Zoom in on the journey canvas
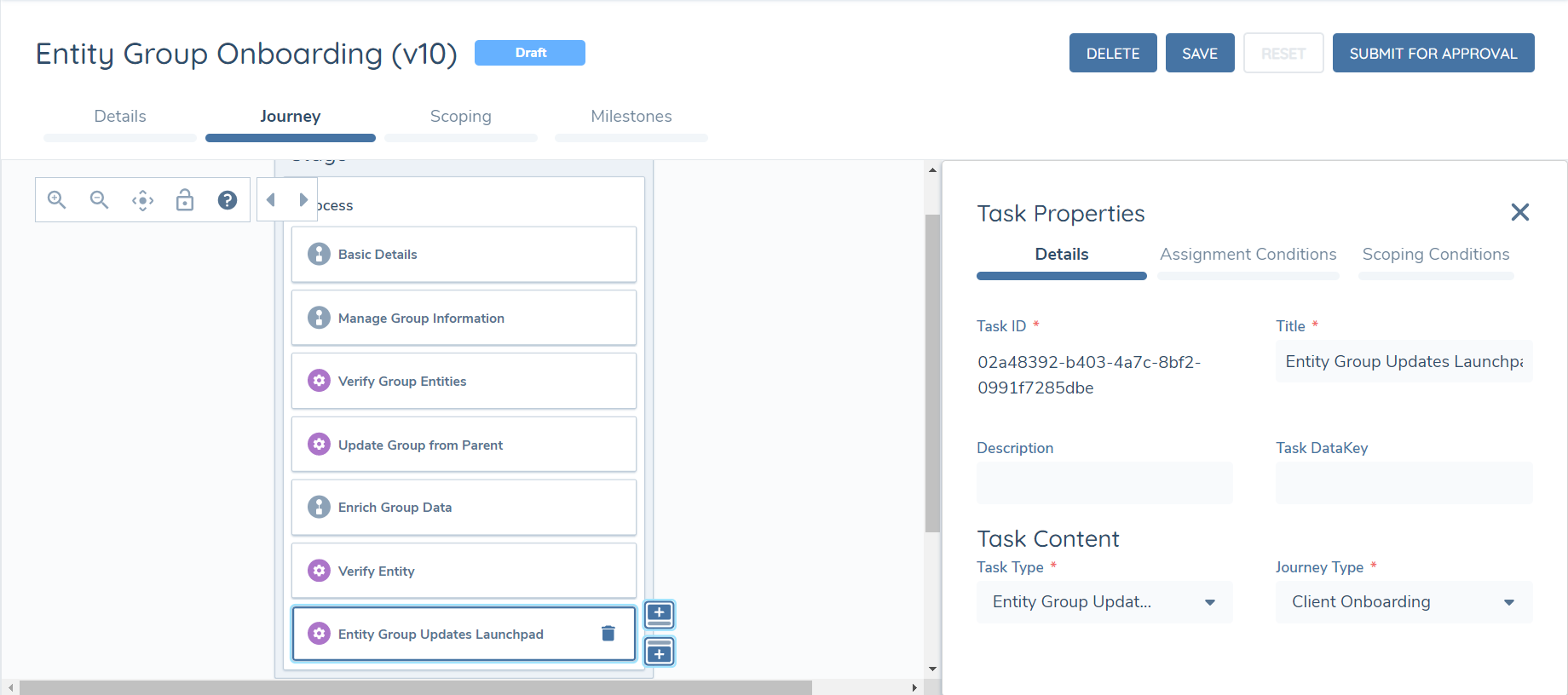 pyautogui.click(x=57, y=200)
